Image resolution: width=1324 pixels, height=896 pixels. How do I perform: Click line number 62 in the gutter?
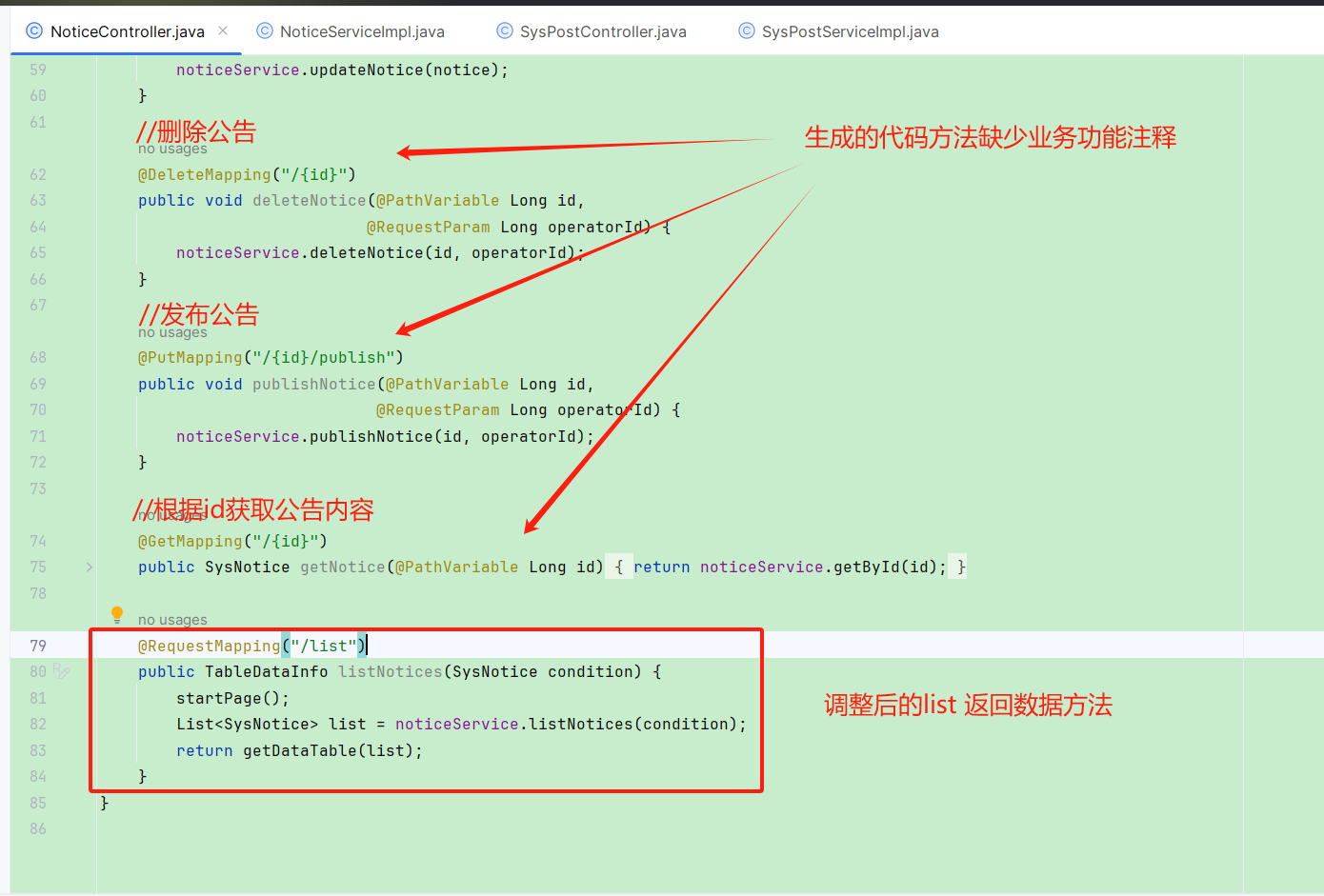[x=38, y=174]
